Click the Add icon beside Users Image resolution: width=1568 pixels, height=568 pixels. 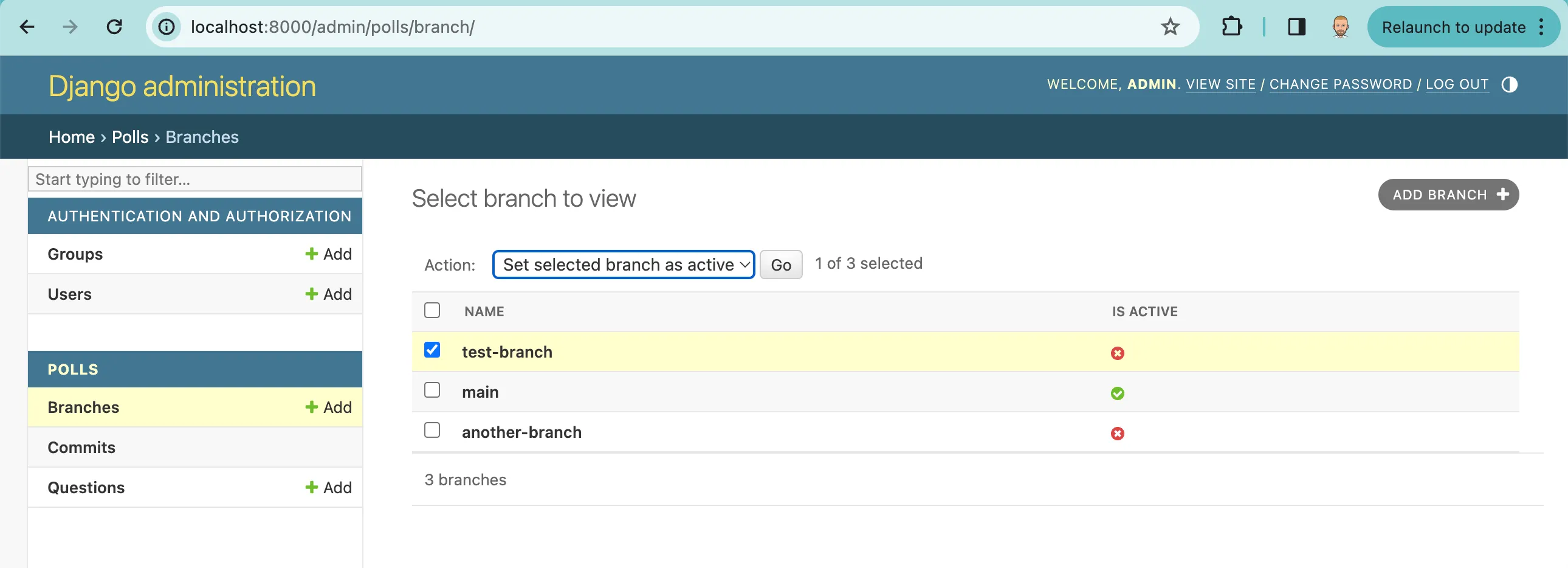point(312,294)
